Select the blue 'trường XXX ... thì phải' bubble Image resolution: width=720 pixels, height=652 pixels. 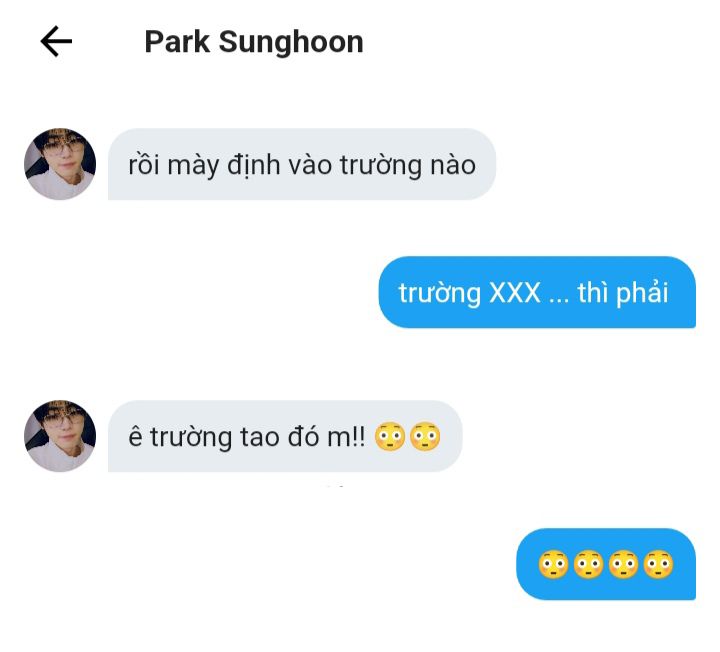(537, 292)
